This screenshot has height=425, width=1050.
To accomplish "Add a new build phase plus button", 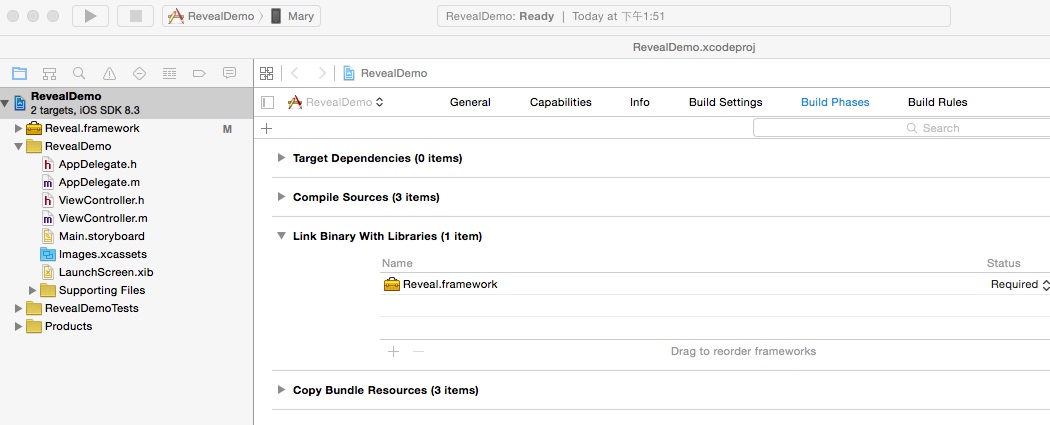I will [x=266, y=128].
